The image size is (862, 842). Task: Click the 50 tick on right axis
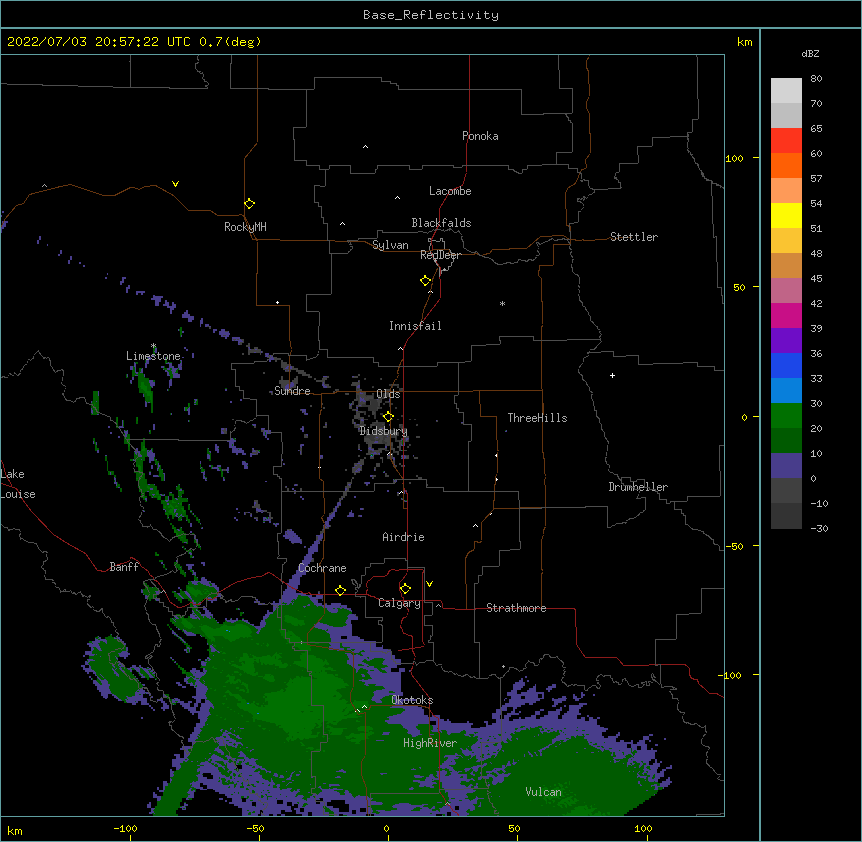[x=739, y=287]
